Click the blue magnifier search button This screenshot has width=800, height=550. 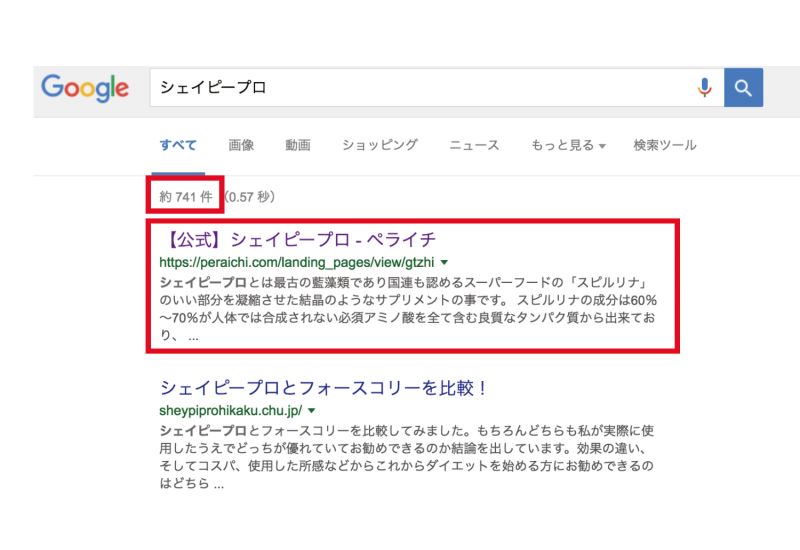click(743, 88)
